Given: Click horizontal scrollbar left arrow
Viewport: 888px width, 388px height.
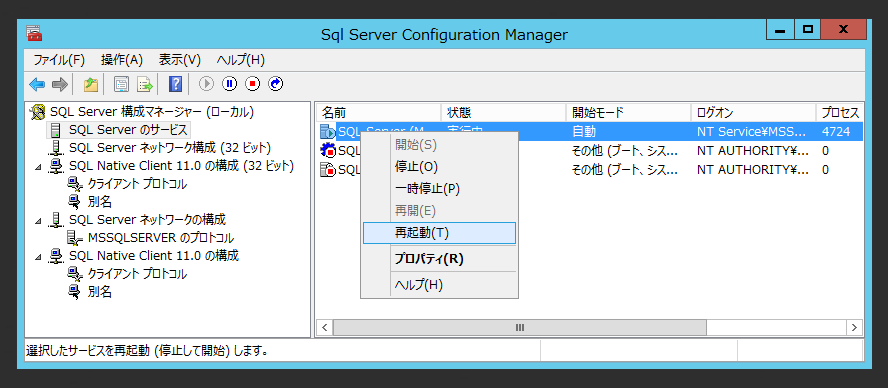Looking at the screenshot, I should 325,327.
